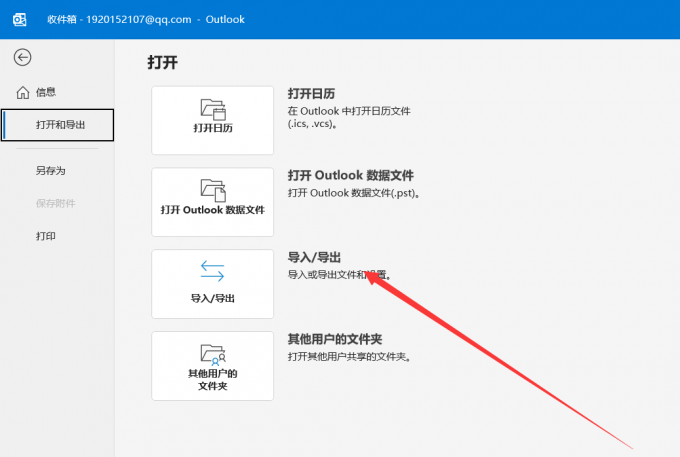Click the 打开 Outlook 数据文件 heading
Screen dimensions: 680x457
pos(350,175)
